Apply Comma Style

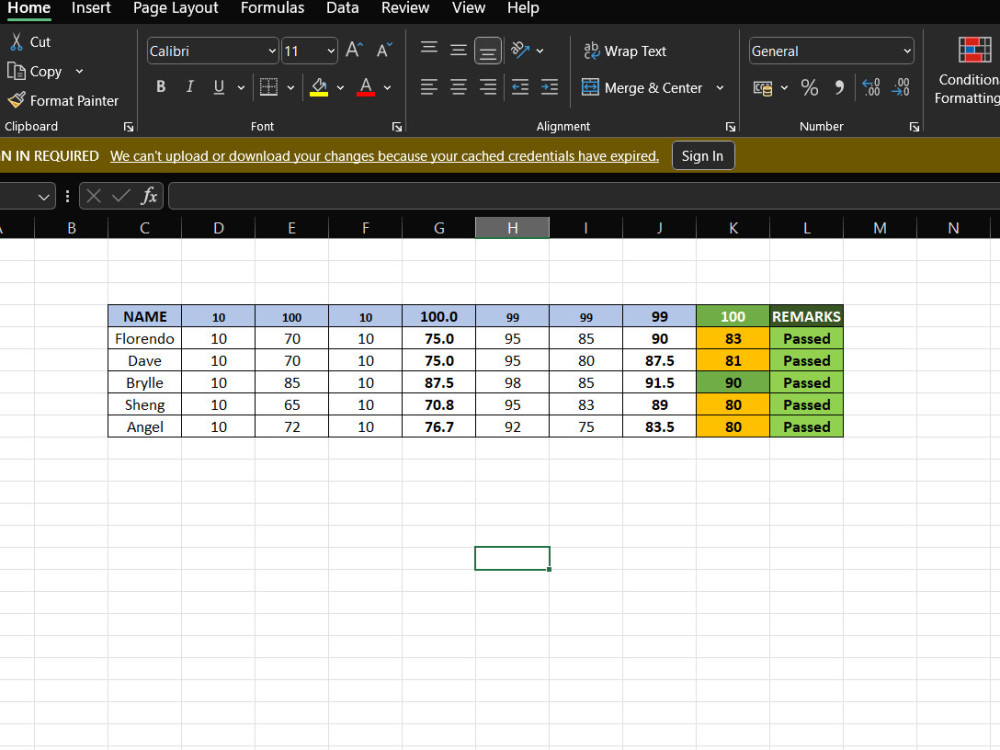point(839,87)
